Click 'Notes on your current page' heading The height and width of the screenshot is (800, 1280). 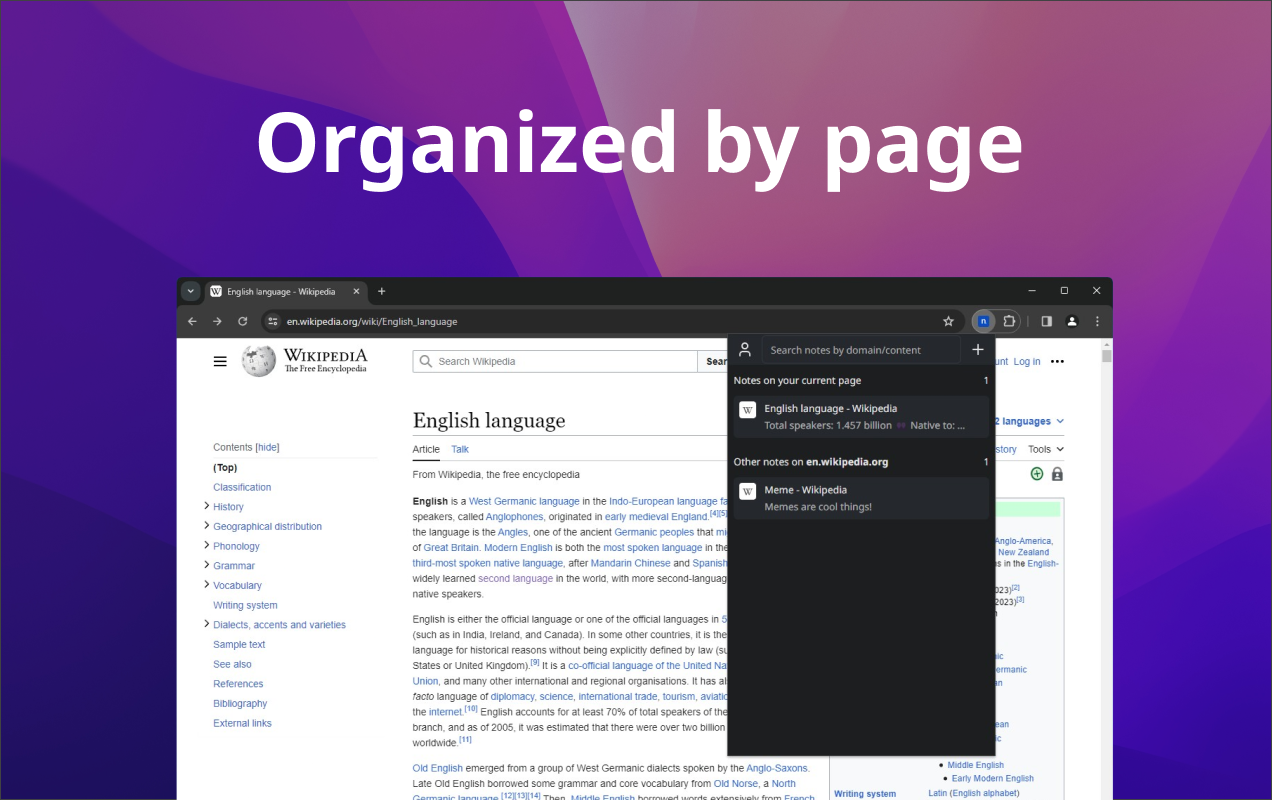[797, 380]
